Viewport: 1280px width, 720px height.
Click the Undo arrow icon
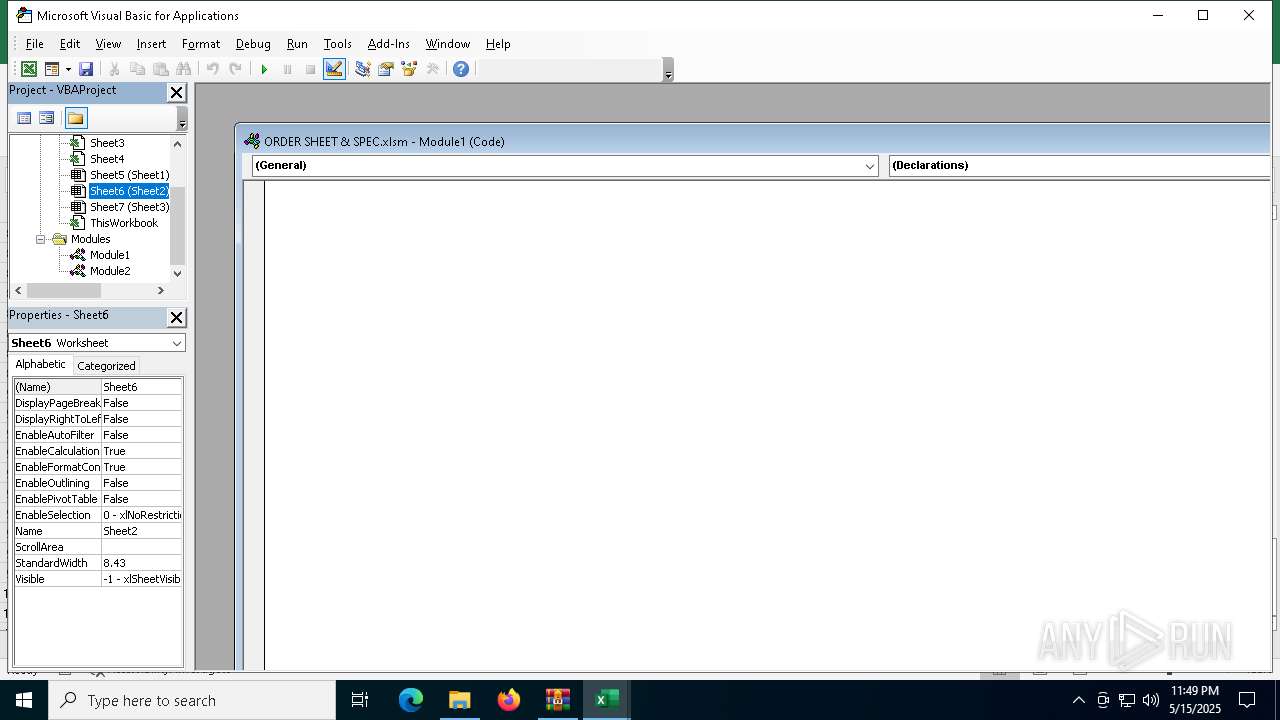212,69
